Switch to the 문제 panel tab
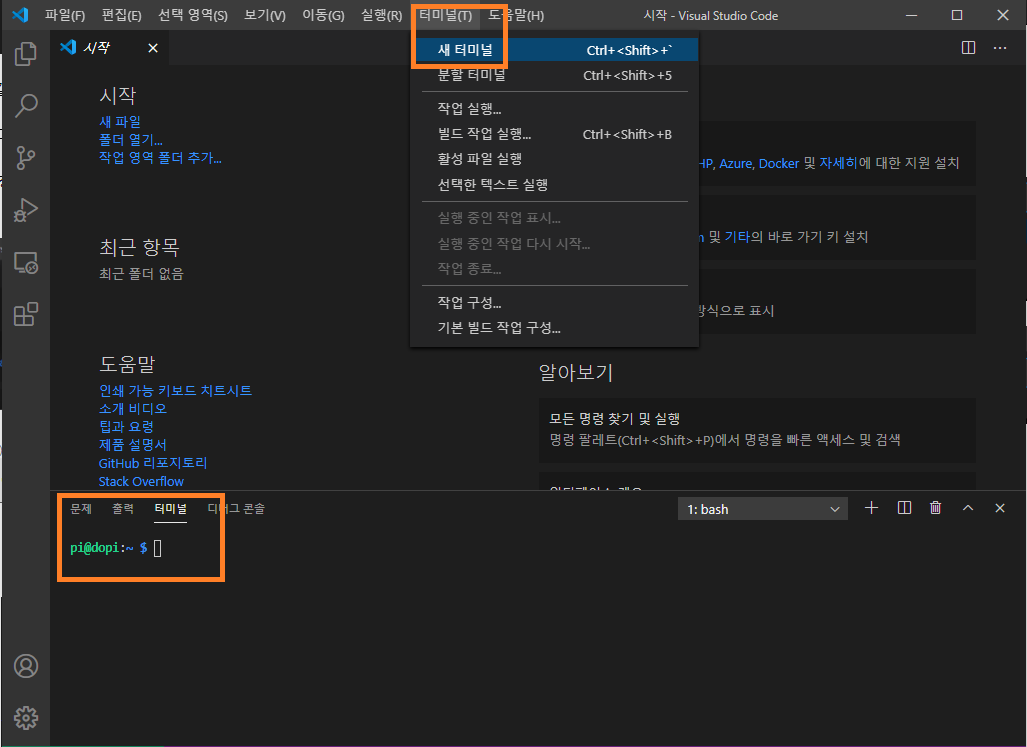Viewport: 1027px width, 747px height. tap(81, 509)
